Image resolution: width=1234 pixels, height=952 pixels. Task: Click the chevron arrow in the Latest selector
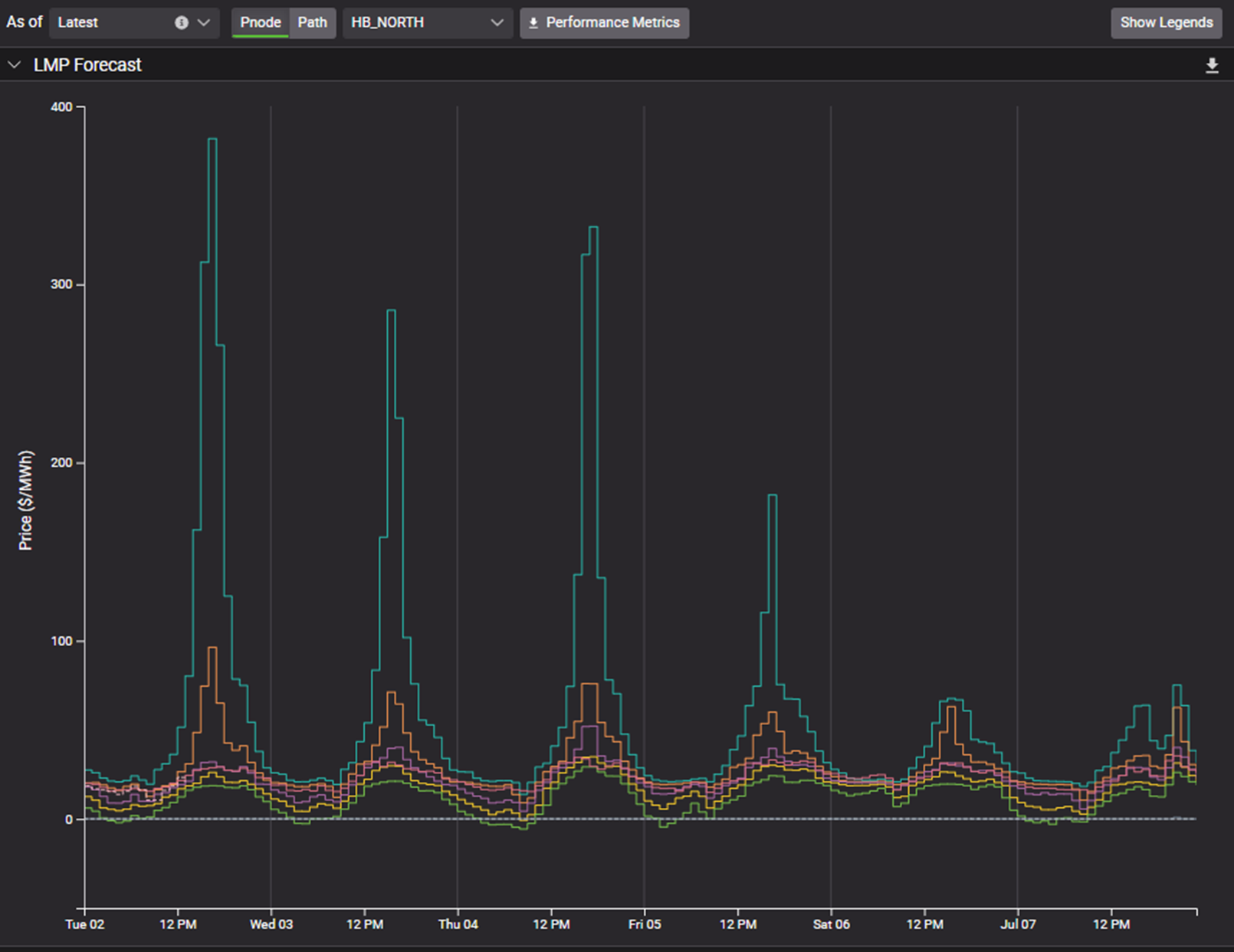click(204, 23)
